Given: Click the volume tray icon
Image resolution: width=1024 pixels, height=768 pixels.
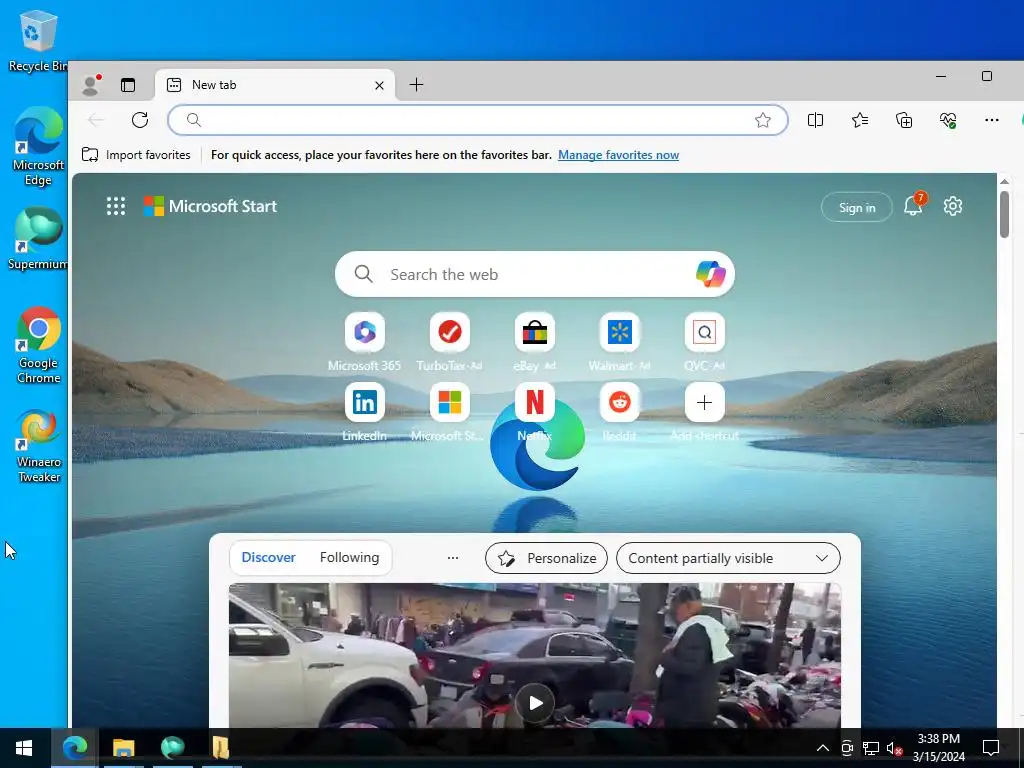Looking at the screenshot, I should tap(894, 748).
